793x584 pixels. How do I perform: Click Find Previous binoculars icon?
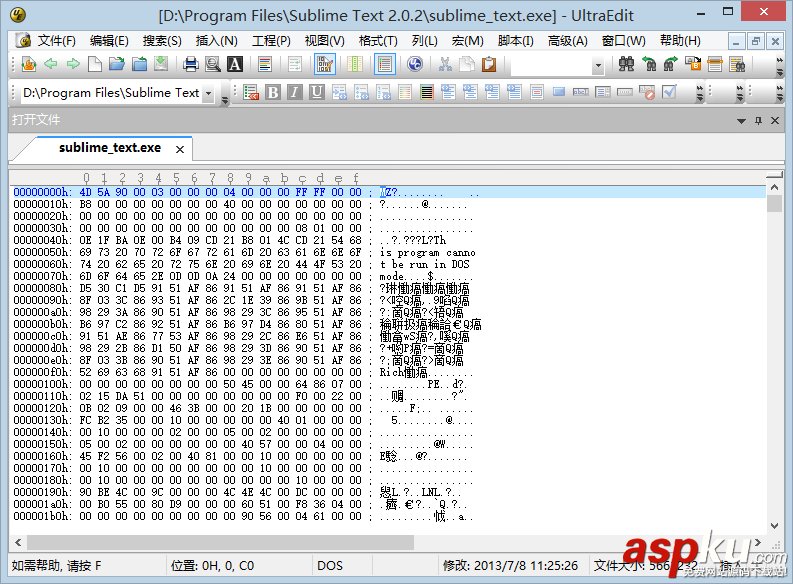point(649,64)
